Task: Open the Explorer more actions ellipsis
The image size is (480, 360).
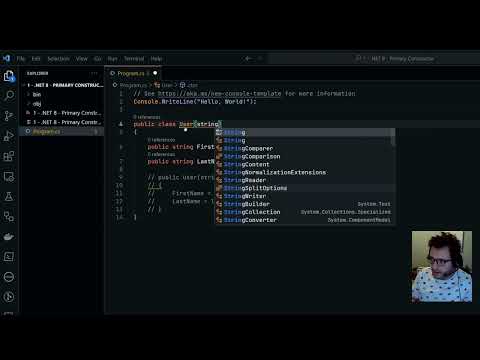Action: point(94,73)
